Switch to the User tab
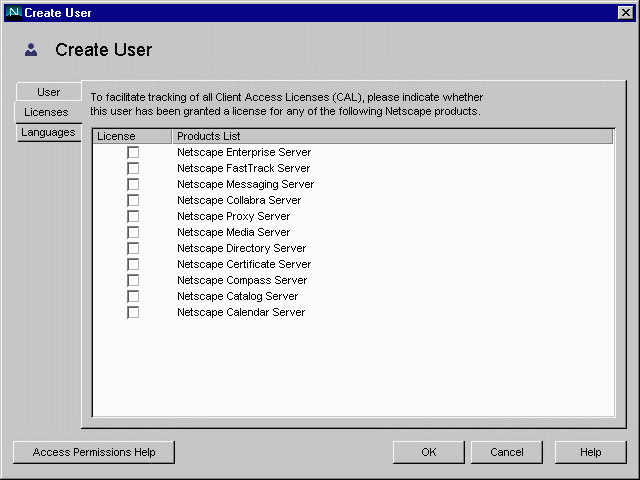640x480 pixels. [49, 92]
